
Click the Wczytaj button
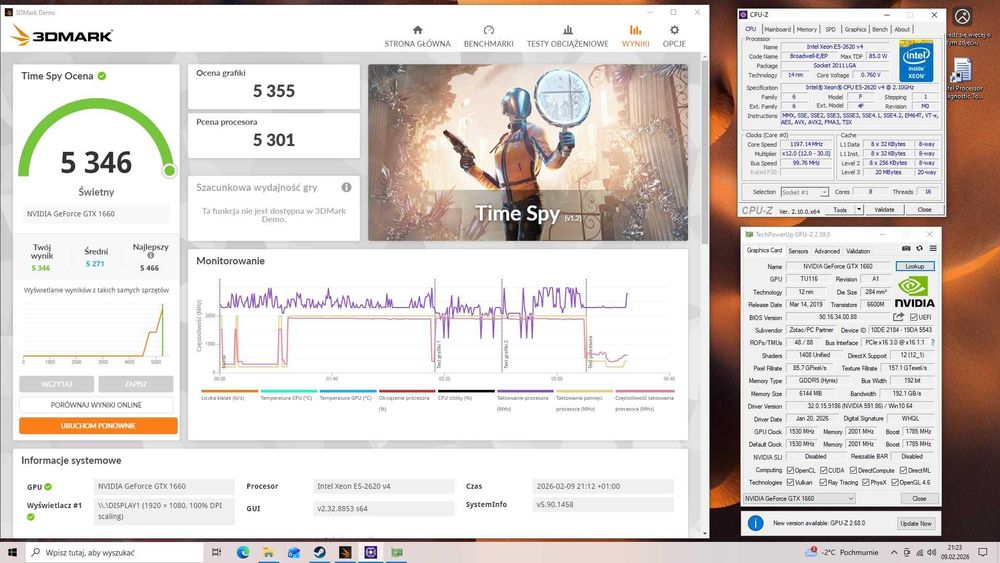tap(57, 384)
